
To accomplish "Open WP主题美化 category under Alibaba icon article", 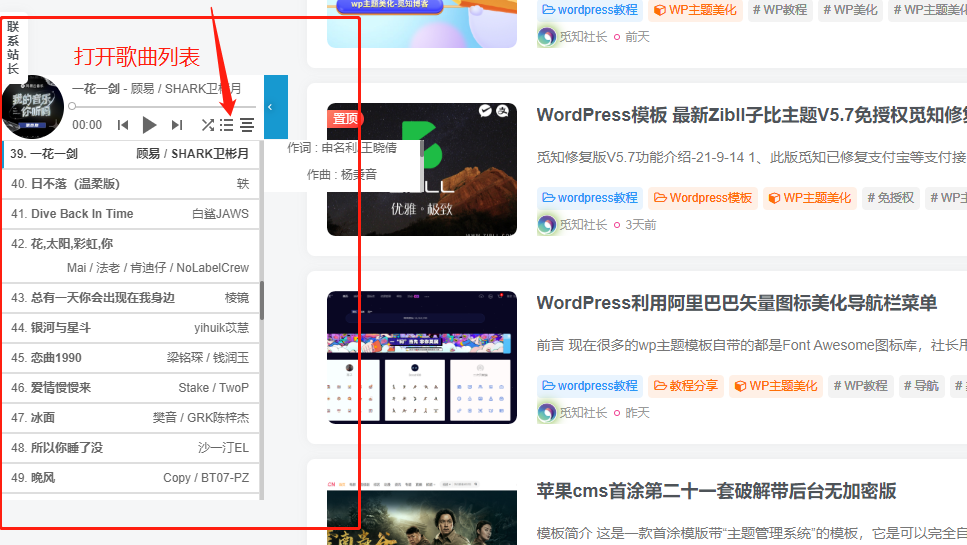I will (776, 386).
